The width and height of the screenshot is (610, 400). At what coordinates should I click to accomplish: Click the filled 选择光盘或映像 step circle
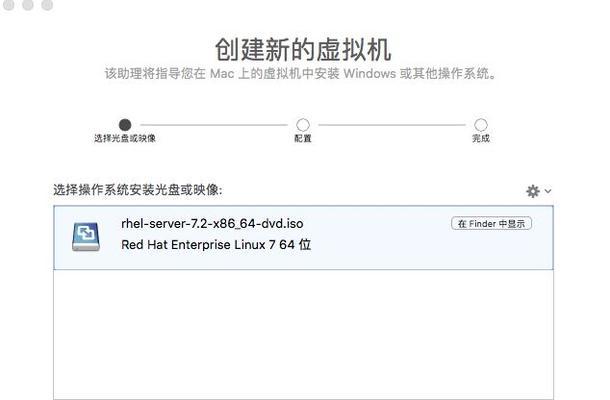[125, 125]
